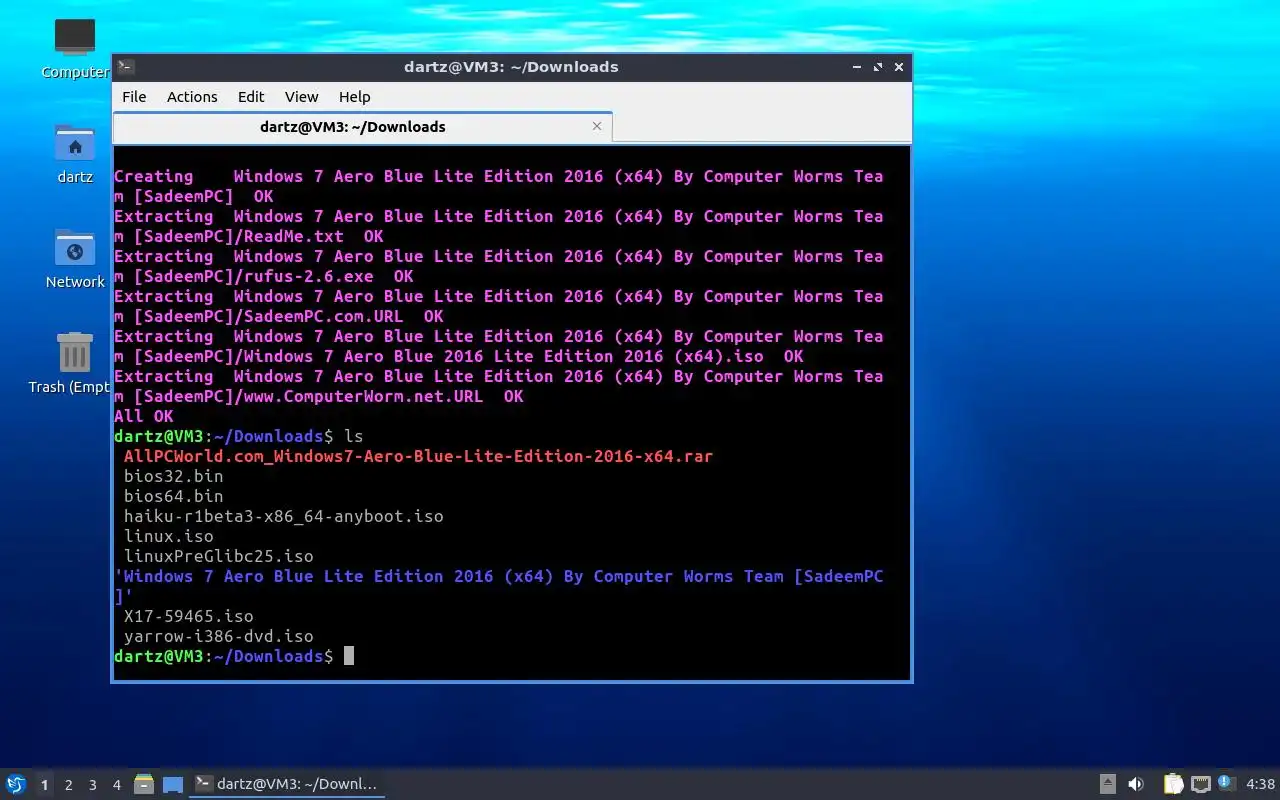Open the File menu in the terminal
Image resolution: width=1280 pixels, height=800 pixels.
(134, 97)
